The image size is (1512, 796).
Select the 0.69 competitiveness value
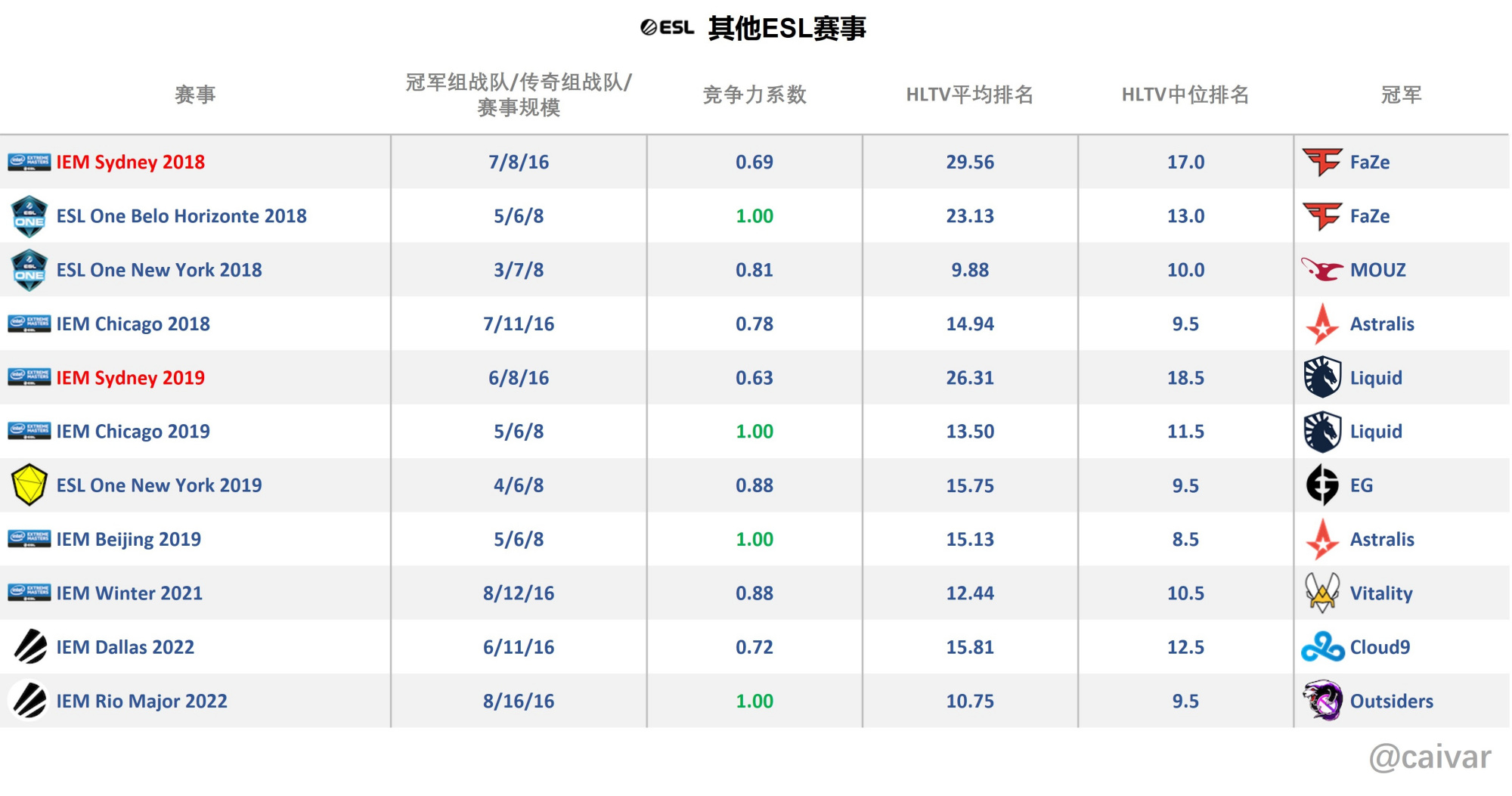[754, 162]
